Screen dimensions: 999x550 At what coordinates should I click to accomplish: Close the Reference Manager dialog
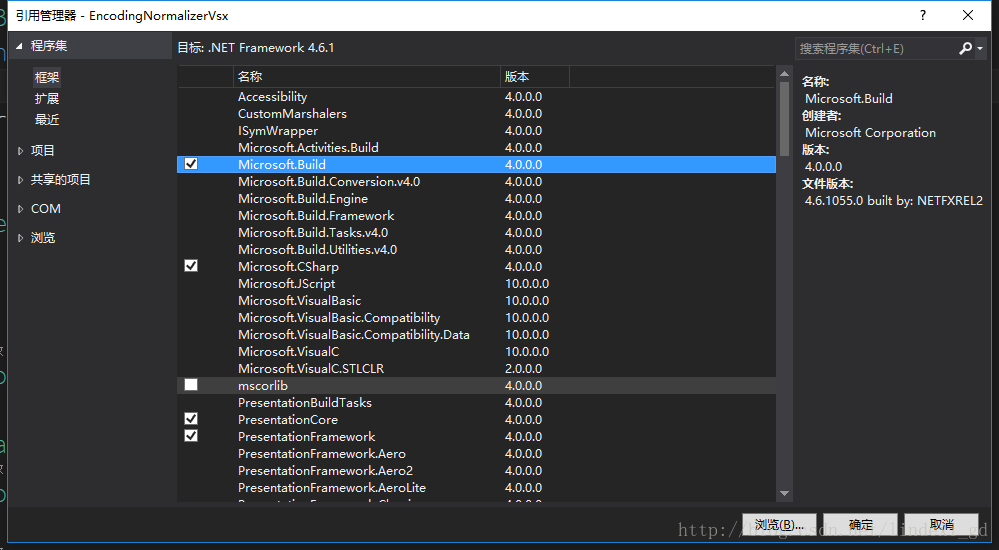tap(968, 15)
